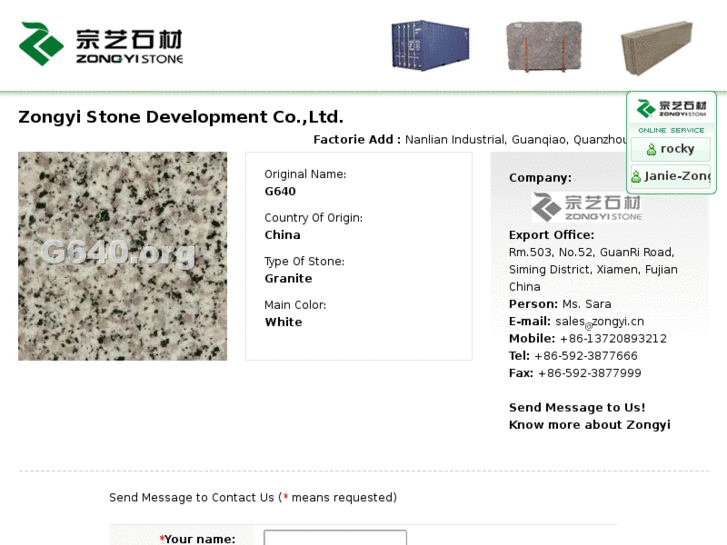The width and height of the screenshot is (727, 545).
Task: Open the granite slab image in header
Action: pyautogui.click(x=656, y=47)
